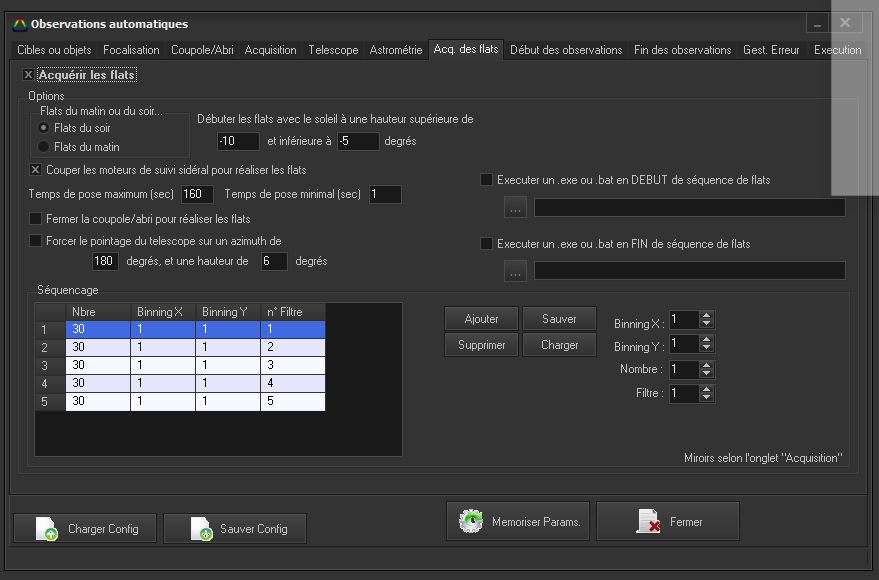Enable Fermer la coupole/abri checkbox

click(x=37, y=219)
